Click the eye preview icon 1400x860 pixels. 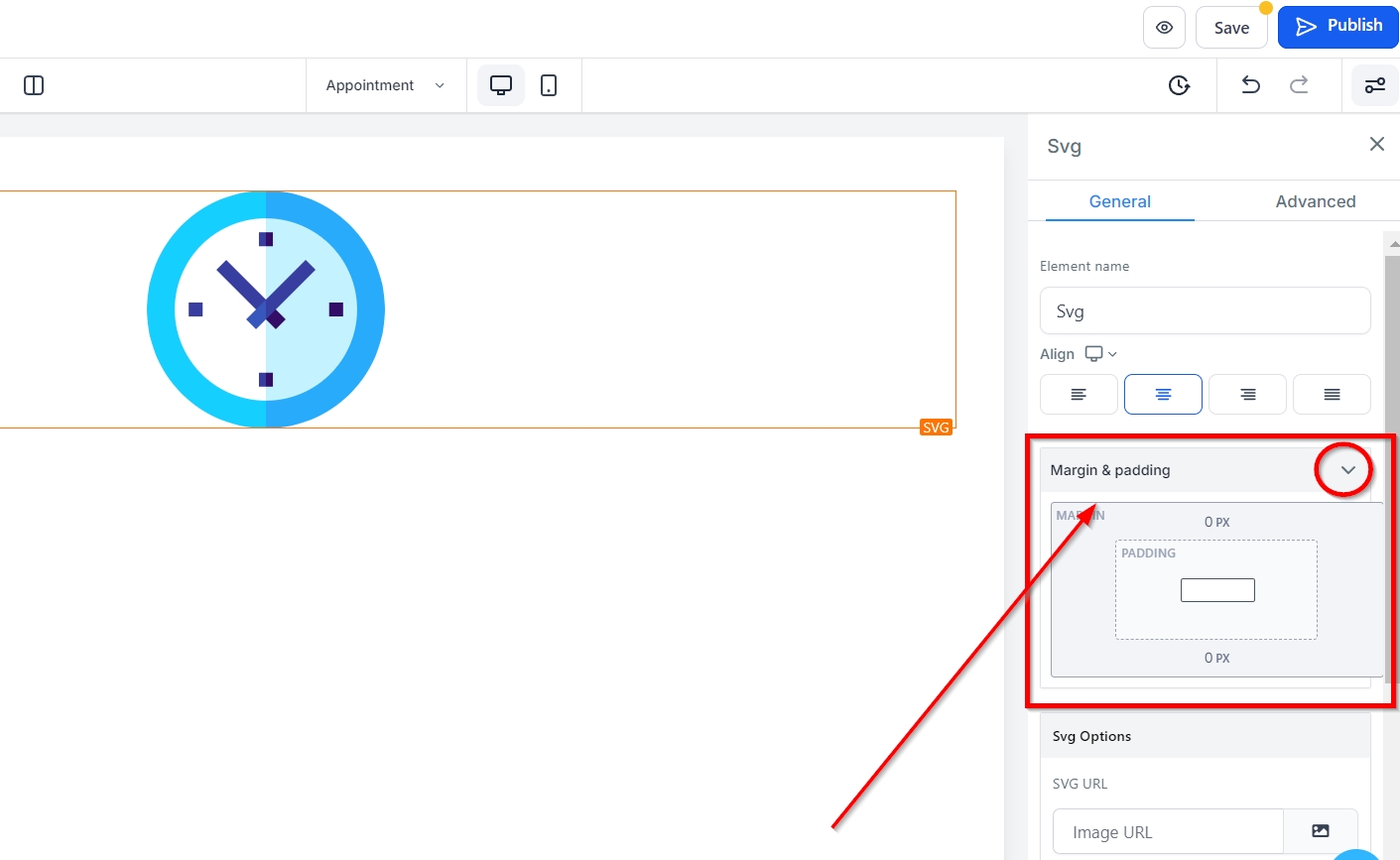point(1164,28)
